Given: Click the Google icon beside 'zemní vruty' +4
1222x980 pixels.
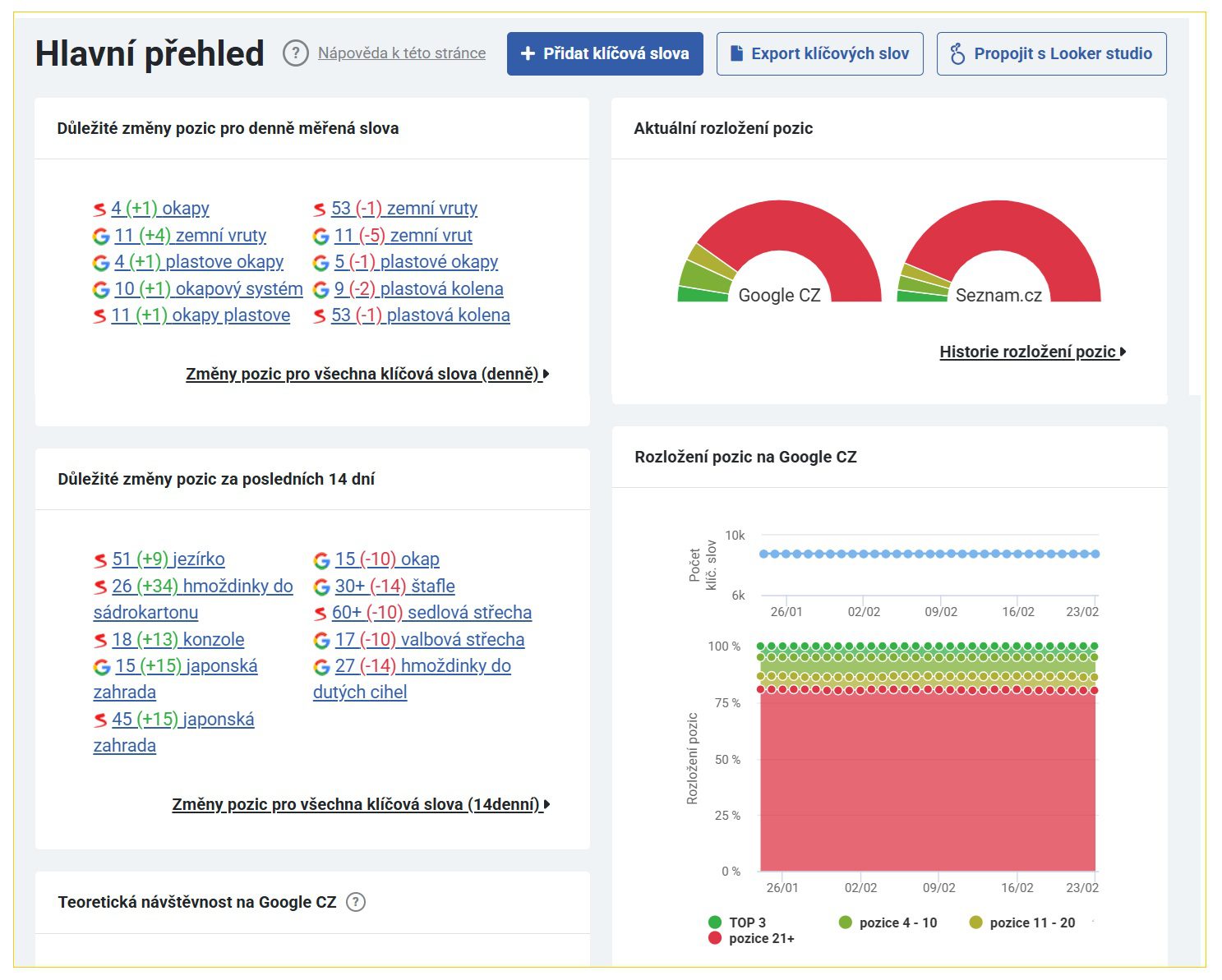Looking at the screenshot, I should click(x=101, y=237).
